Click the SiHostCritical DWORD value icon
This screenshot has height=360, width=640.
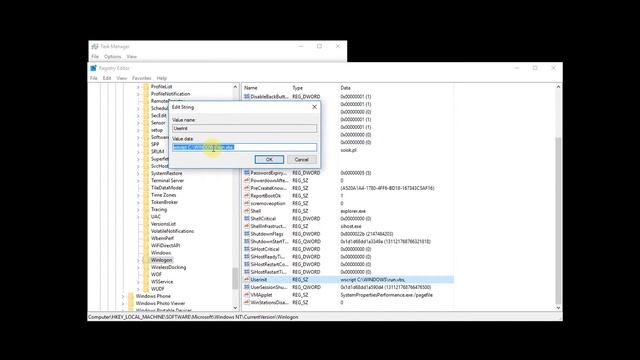click(247, 249)
